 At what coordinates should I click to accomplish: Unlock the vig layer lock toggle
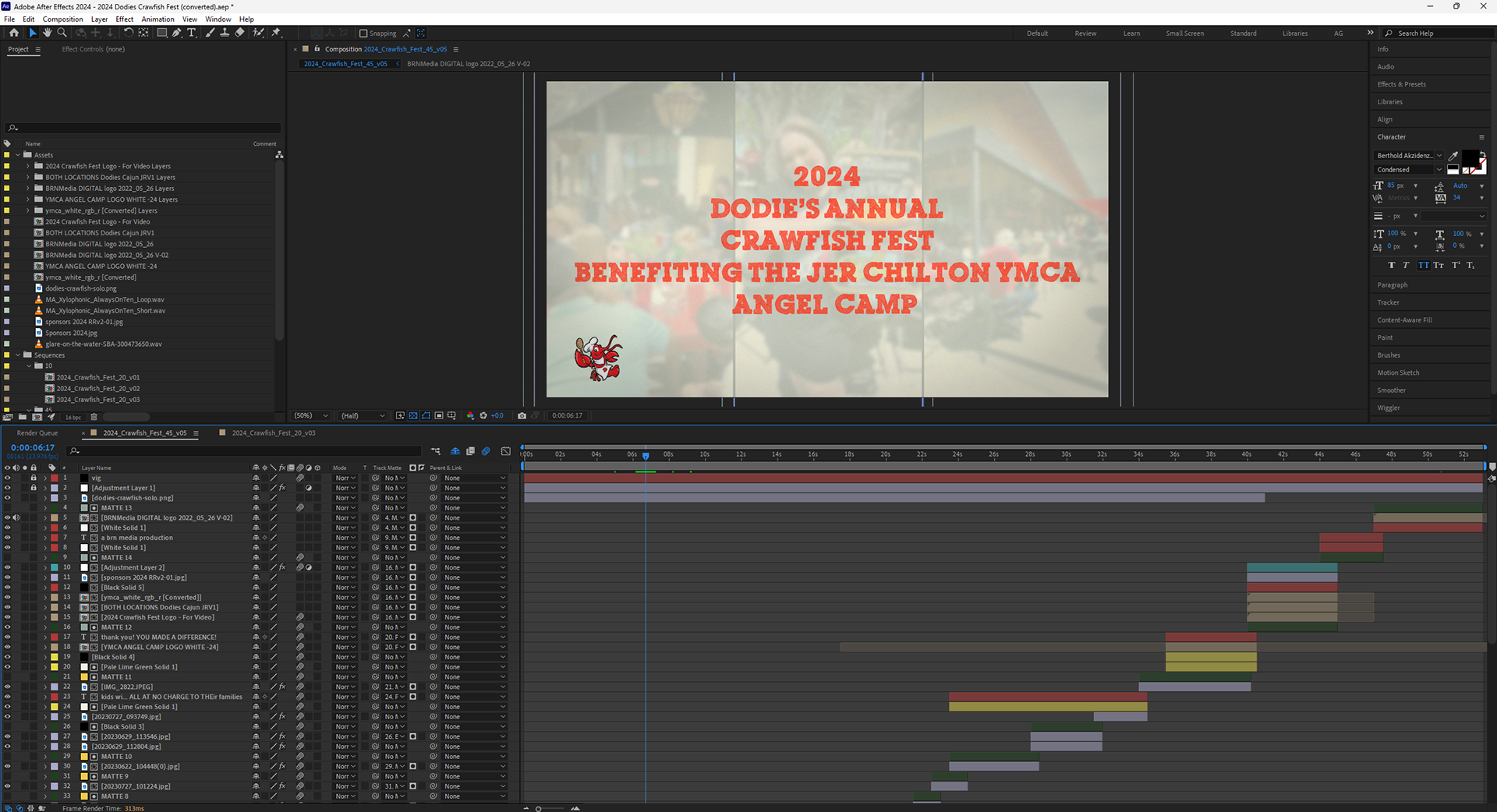coord(34,478)
